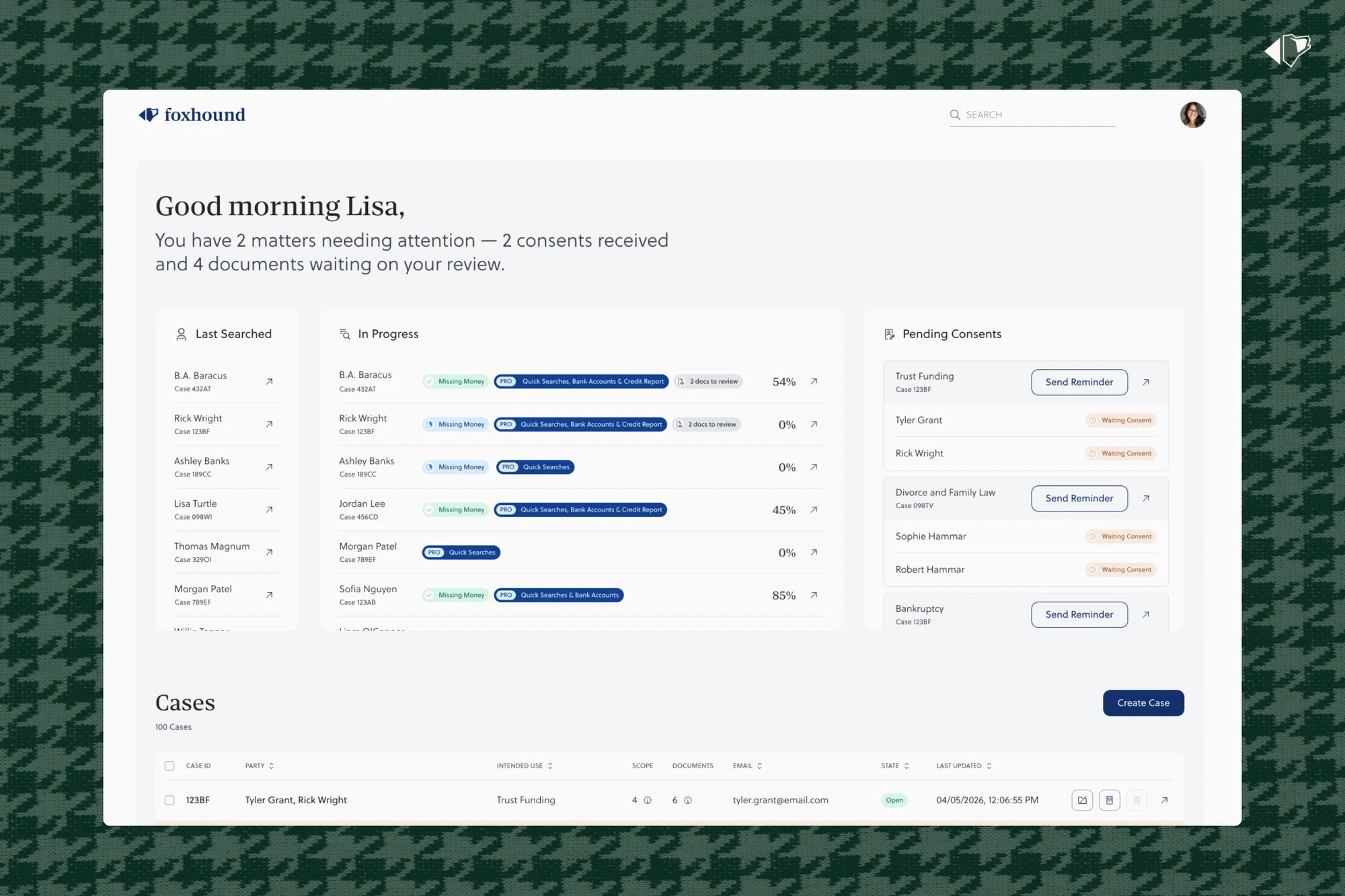The image size is (1345, 896).
Task: Click Send Reminder for Bankruptcy
Action: pos(1079,614)
